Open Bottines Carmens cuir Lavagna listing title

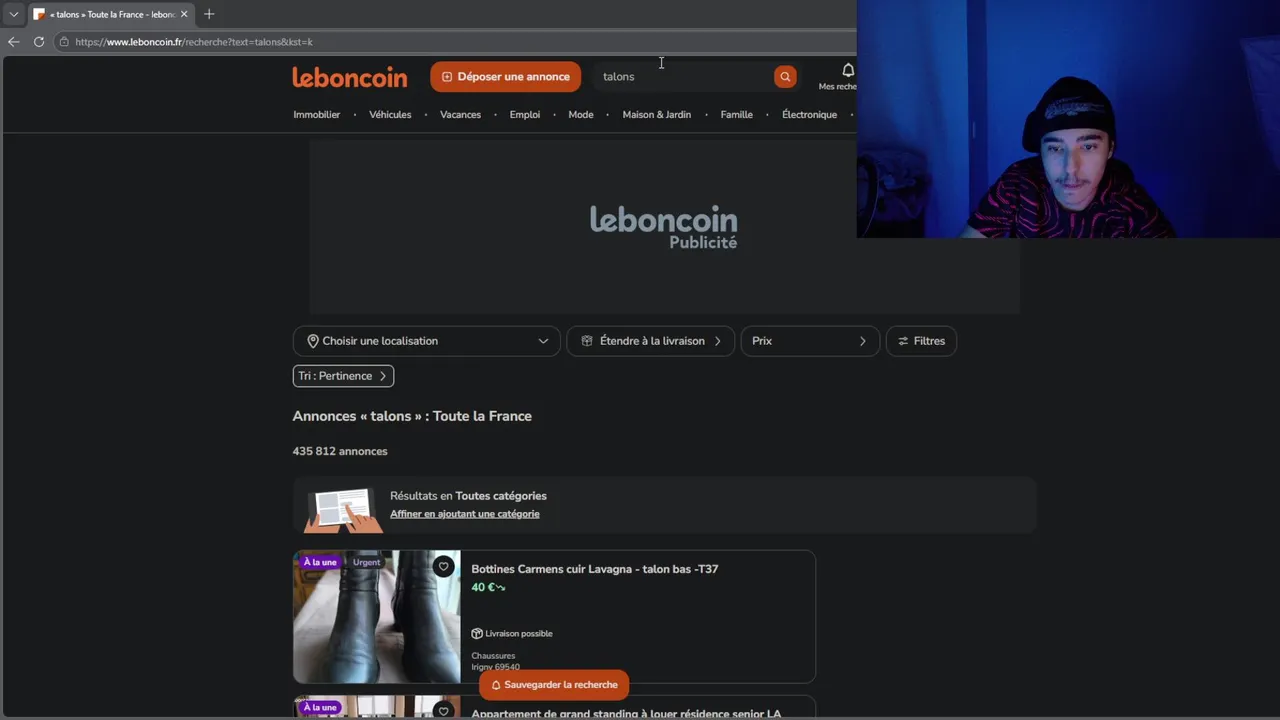click(595, 569)
